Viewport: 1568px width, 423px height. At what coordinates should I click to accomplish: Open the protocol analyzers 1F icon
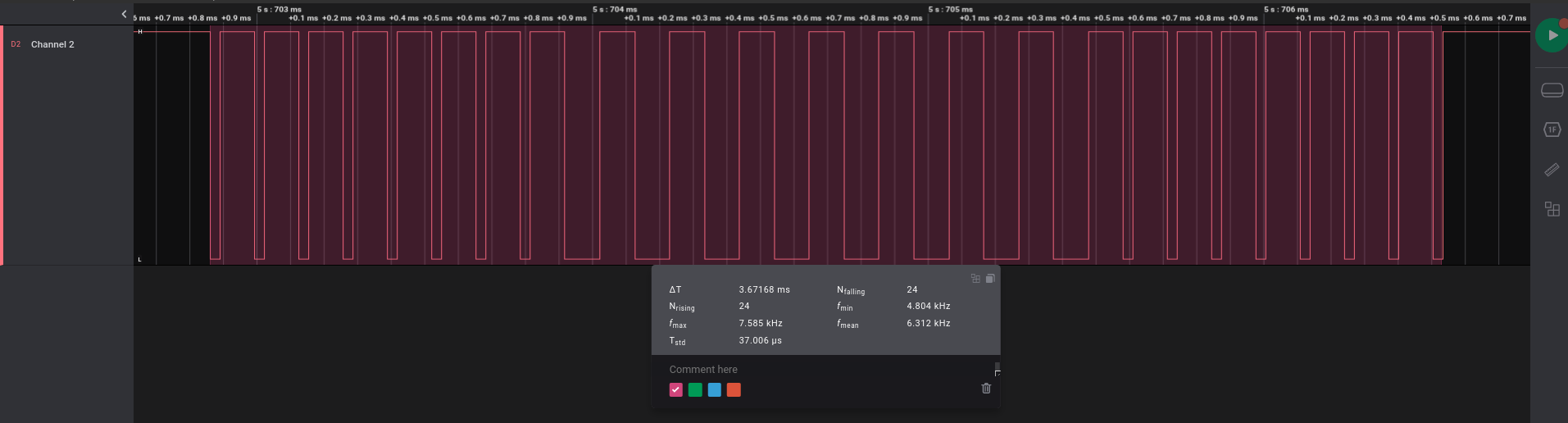[x=1552, y=130]
